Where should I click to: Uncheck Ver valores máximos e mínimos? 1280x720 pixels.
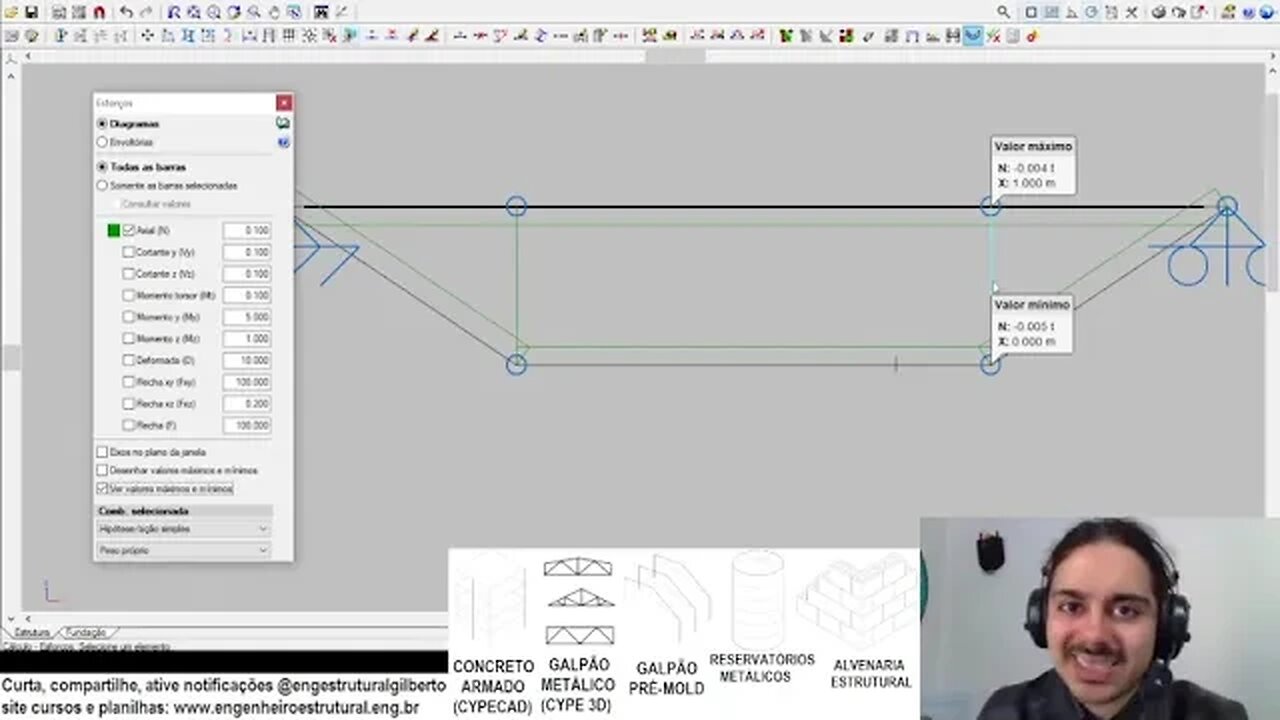[102, 489]
